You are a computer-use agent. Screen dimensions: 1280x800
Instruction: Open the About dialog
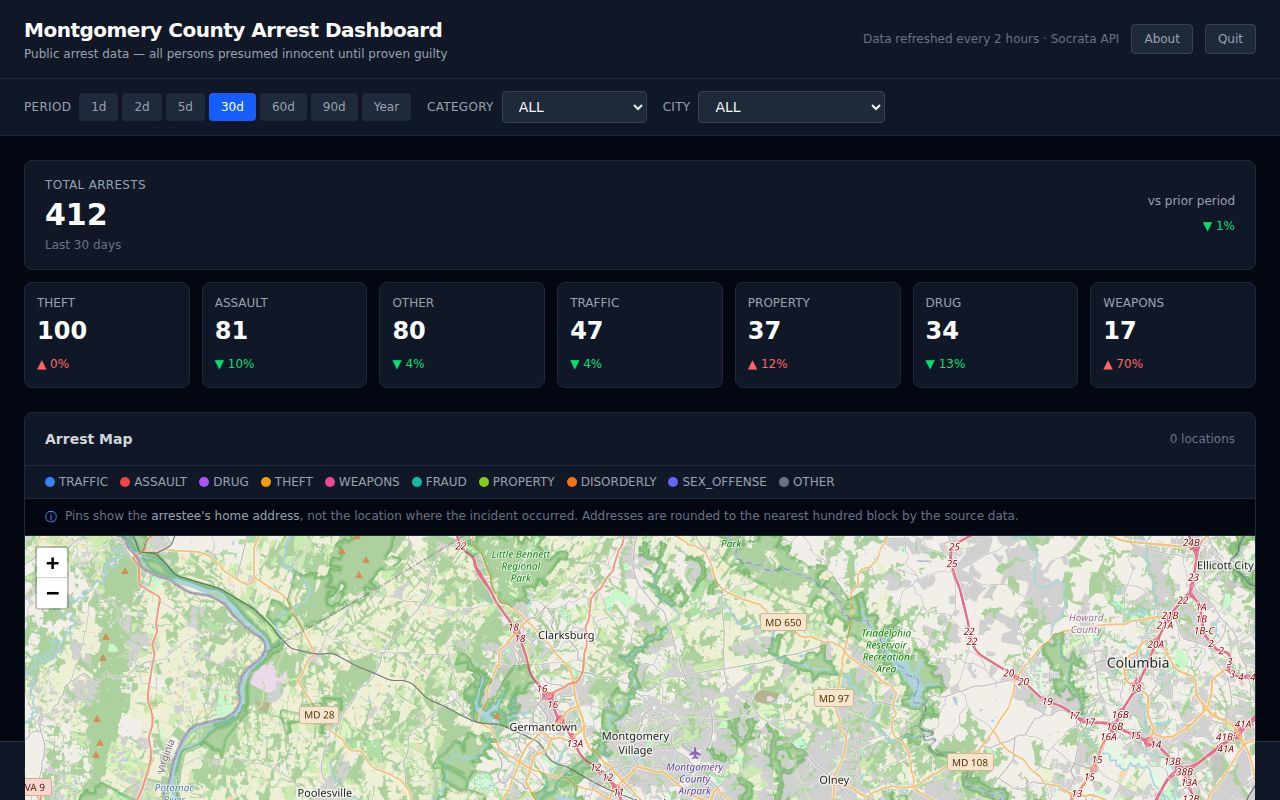tap(1162, 39)
